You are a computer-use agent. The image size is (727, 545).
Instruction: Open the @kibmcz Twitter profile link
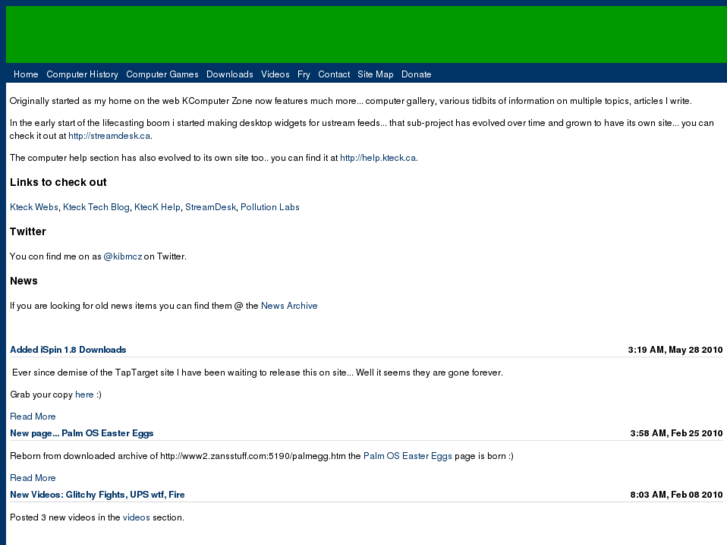[122, 256]
